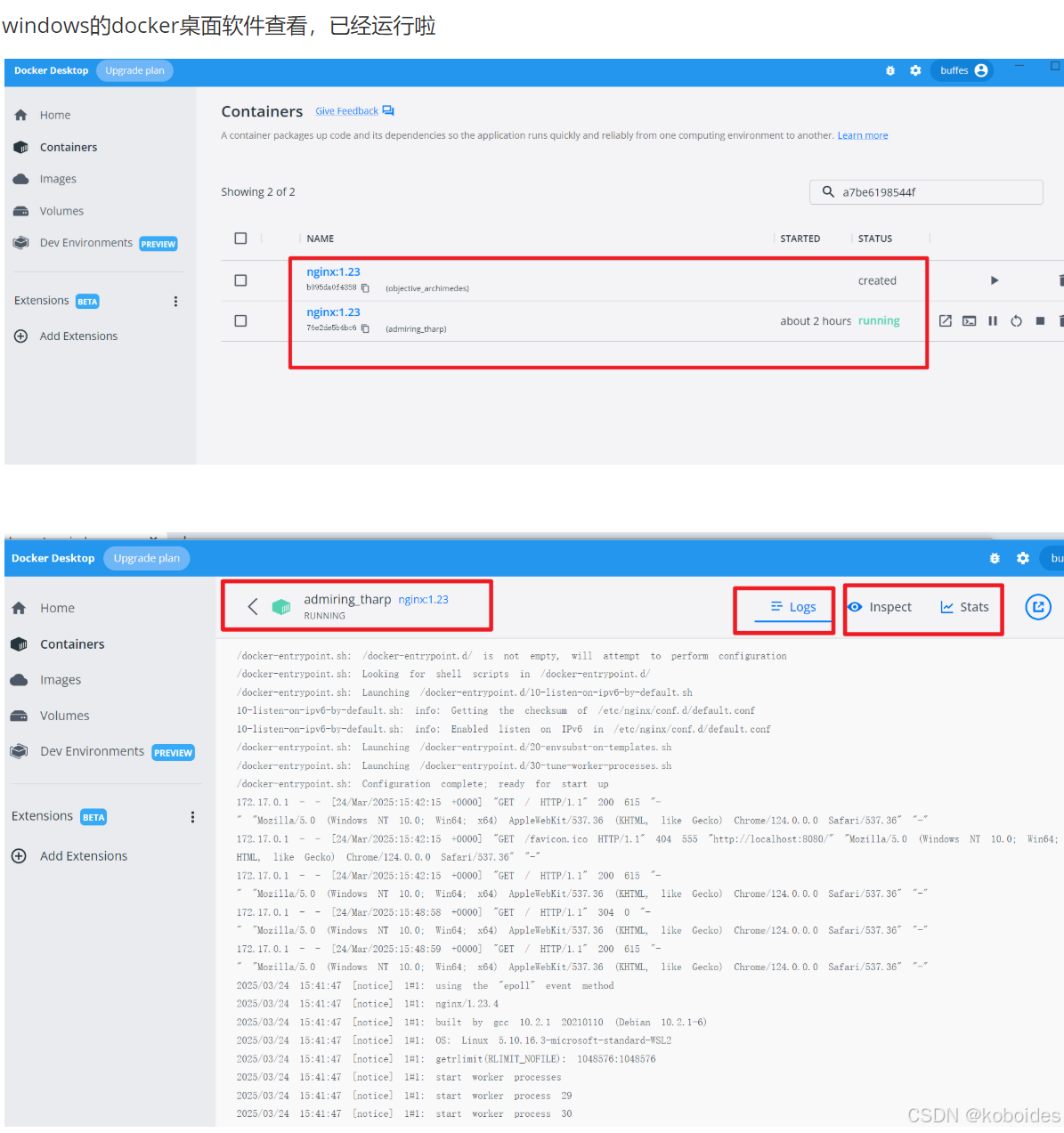This screenshot has height=1133, width=1064.
Task: Open CLI terminal for admiring_tharp container
Action: point(970,321)
